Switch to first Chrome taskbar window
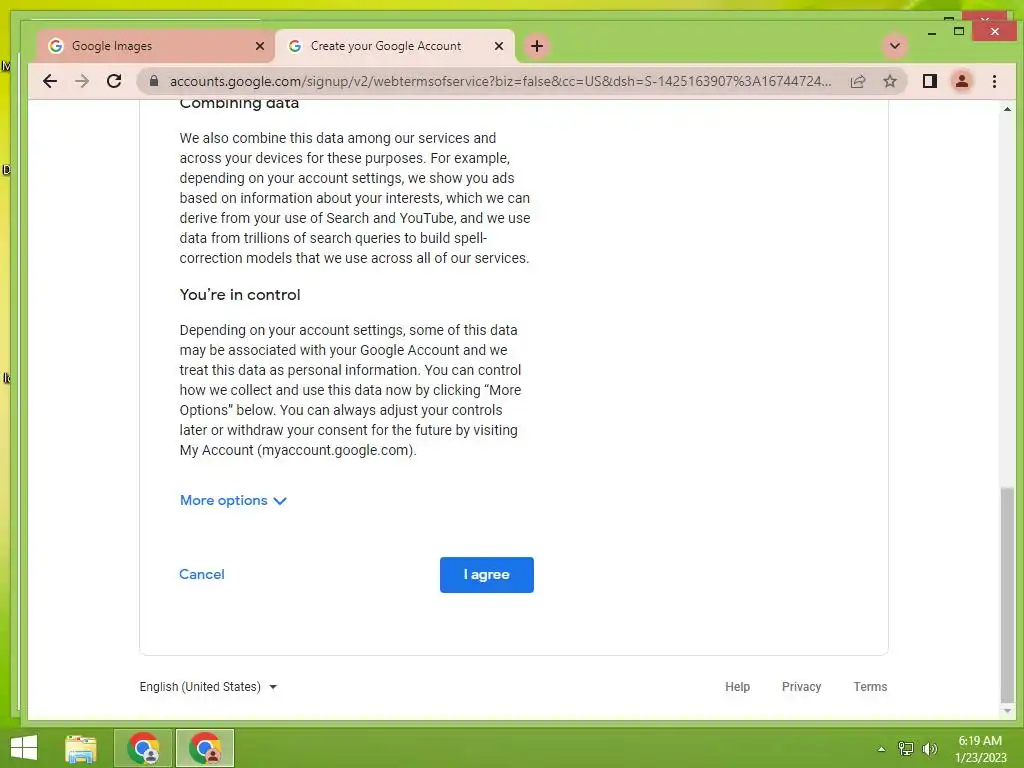The height and width of the screenshot is (768, 1024). point(143,748)
